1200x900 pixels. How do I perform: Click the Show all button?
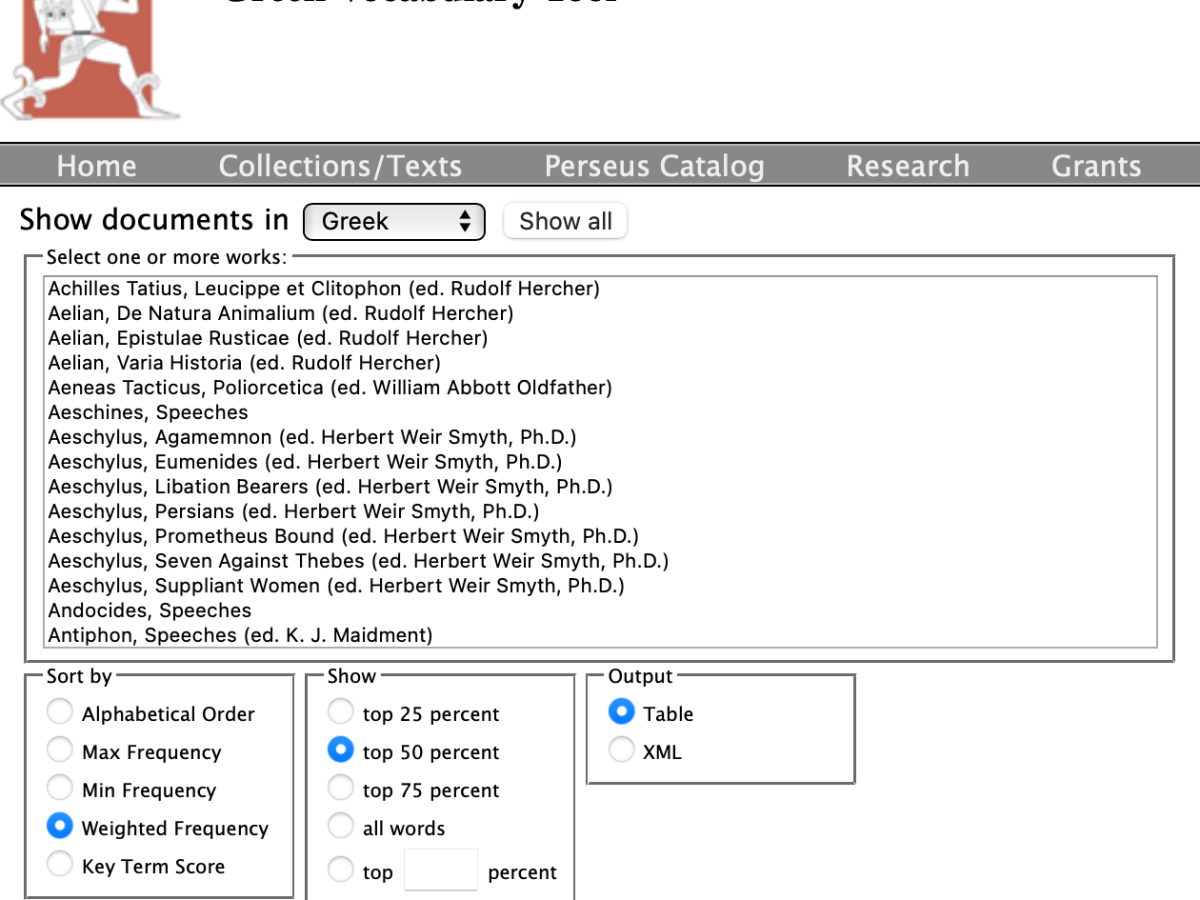(x=565, y=221)
